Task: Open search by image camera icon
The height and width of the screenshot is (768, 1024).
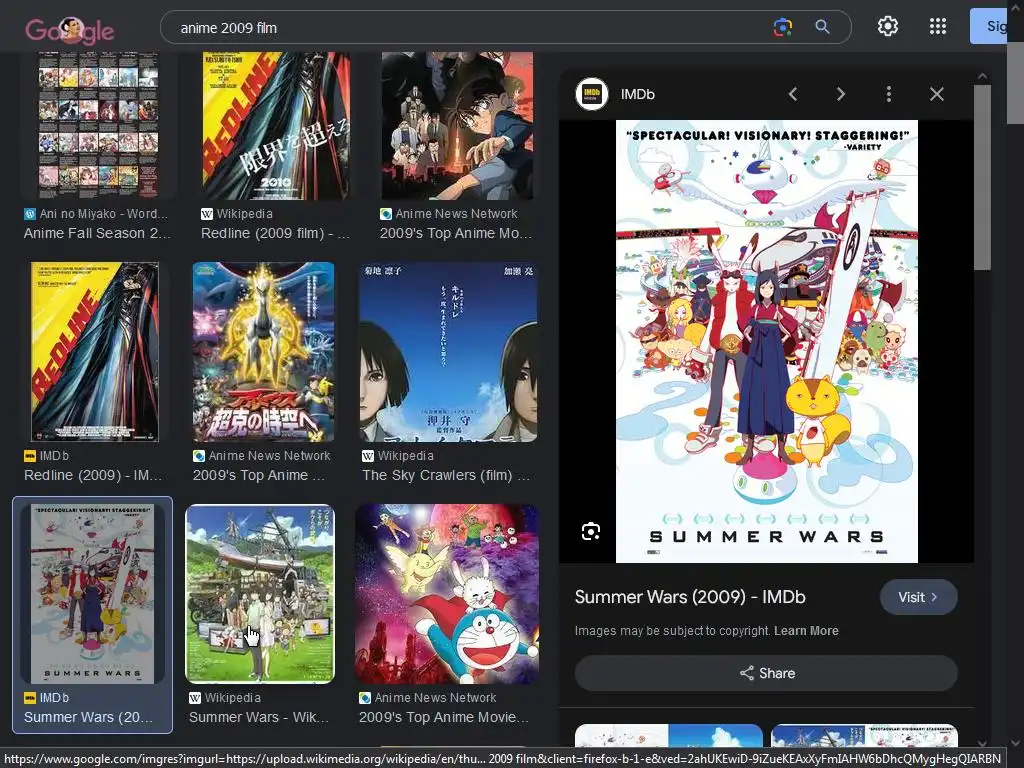Action: pos(782,27)
